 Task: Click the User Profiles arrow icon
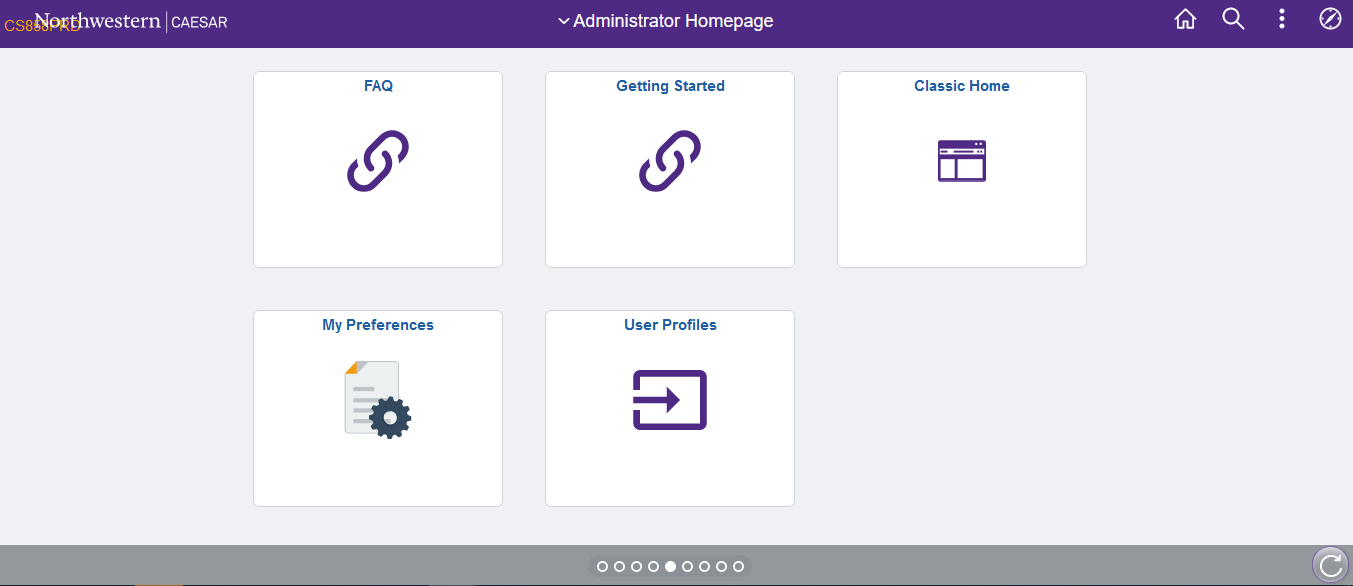pyautogui.click(x=669, y=399)
